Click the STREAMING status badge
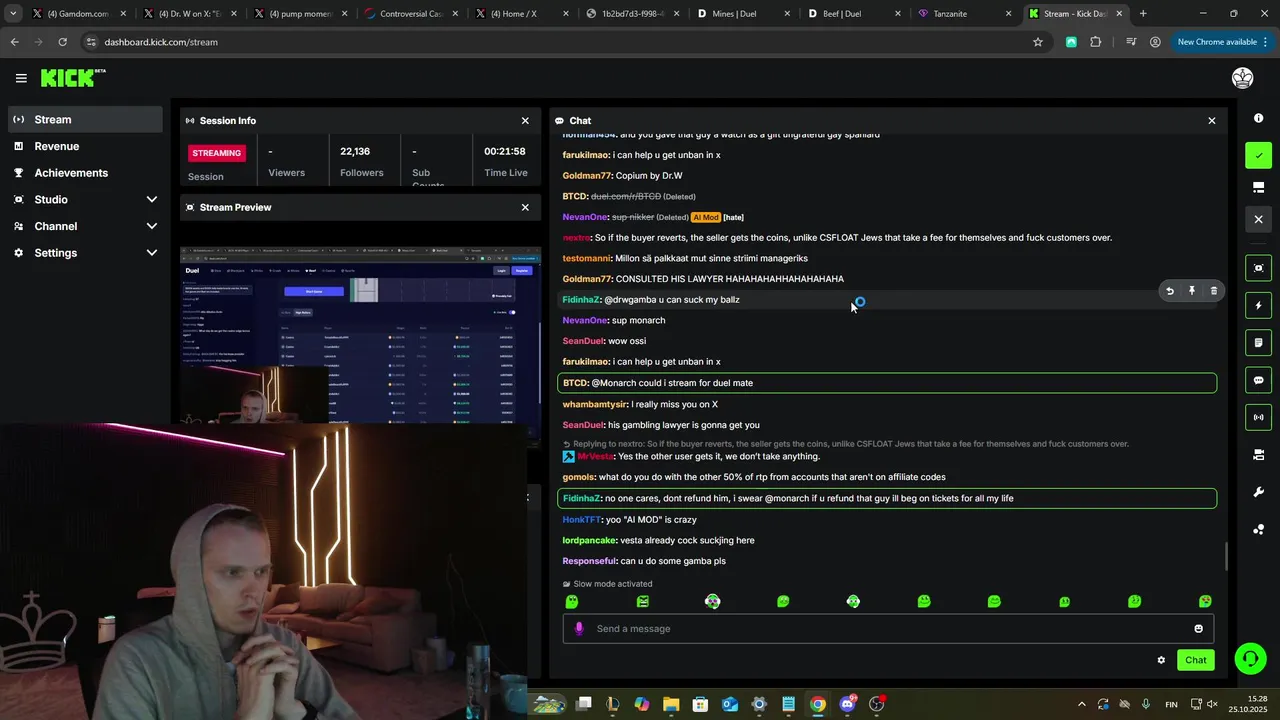The width and height of the screenshot is (1280, 720). 217,153
